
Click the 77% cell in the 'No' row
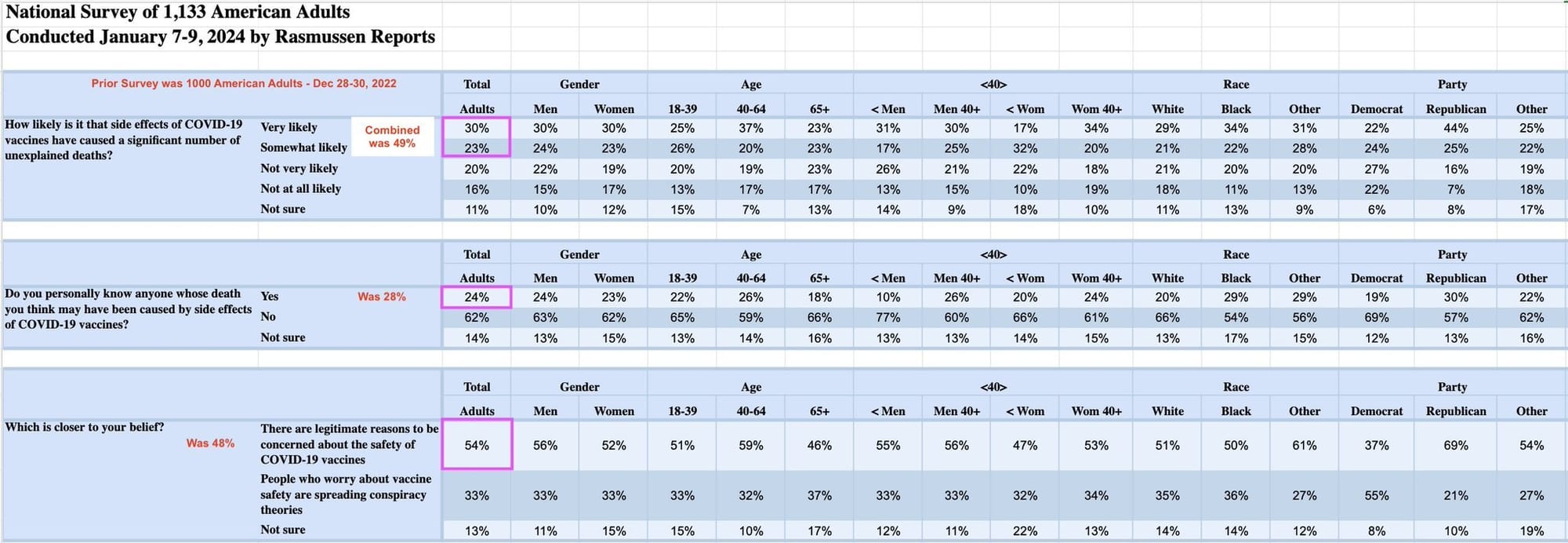887,318
